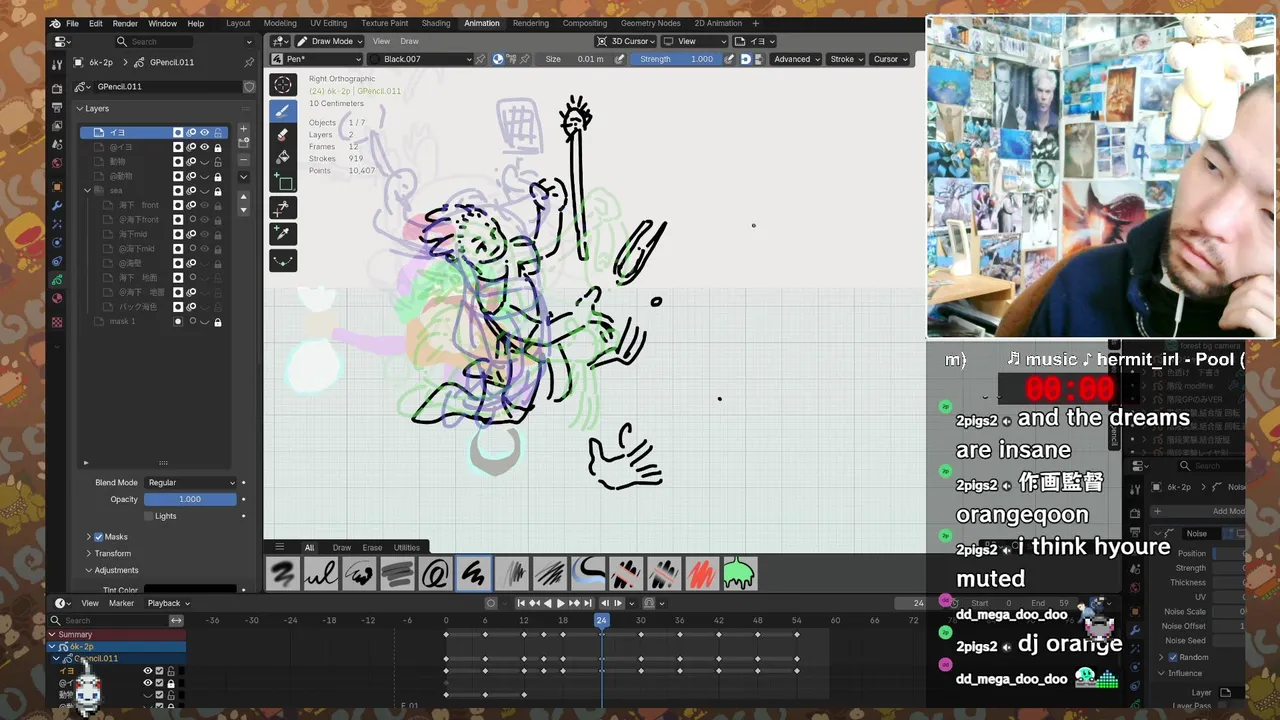1280x720 pixels.
Task: Open the layer specials dropdown arrow
Action: tap(243, 177)
